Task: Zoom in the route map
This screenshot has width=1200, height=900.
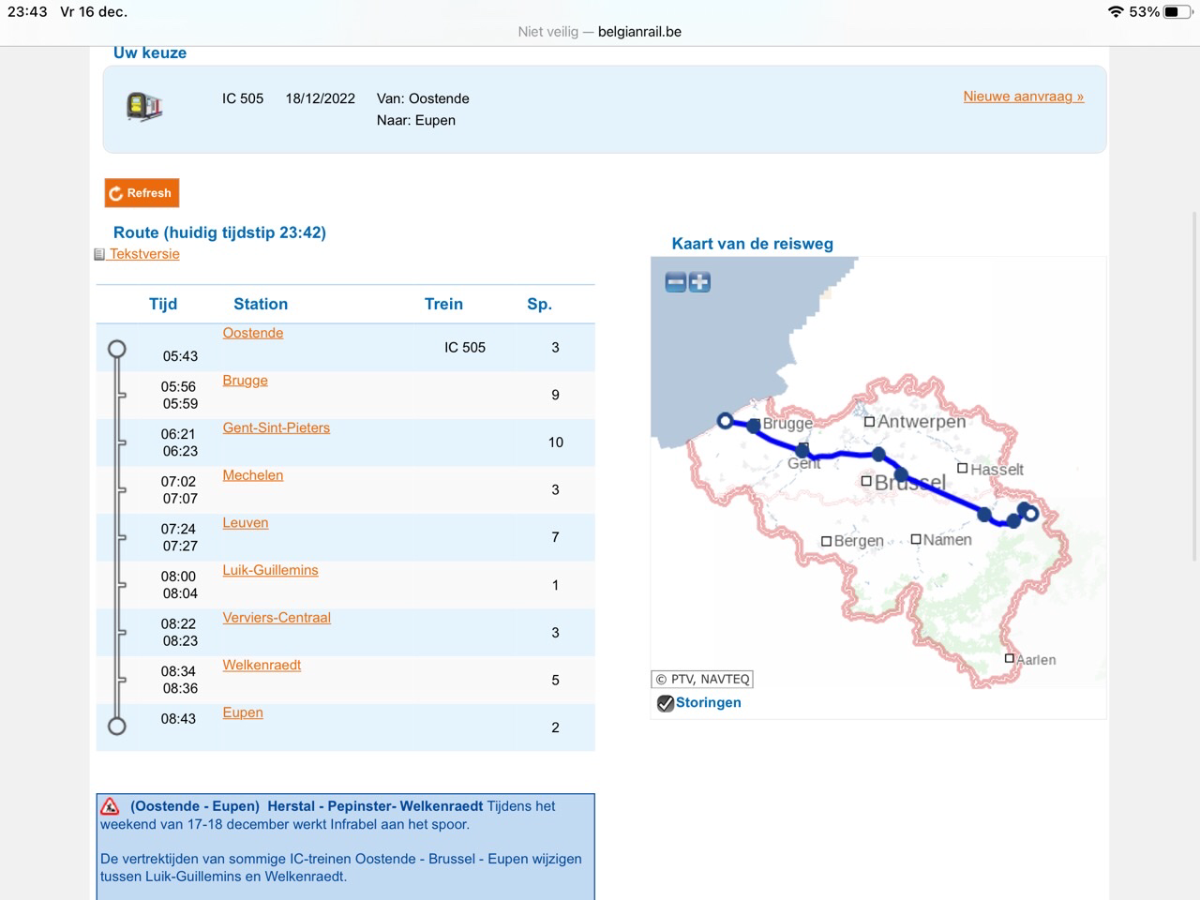Action: [700, 282]
